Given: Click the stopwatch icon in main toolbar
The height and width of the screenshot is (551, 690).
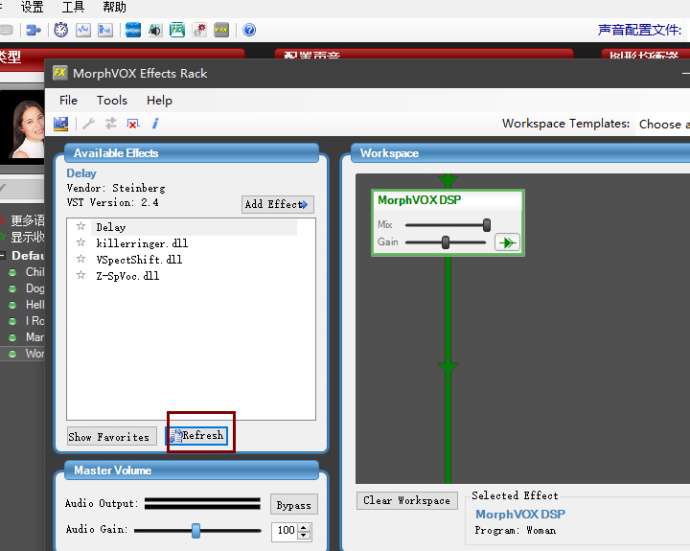Looking at the screenshot, I should [61, 30].
